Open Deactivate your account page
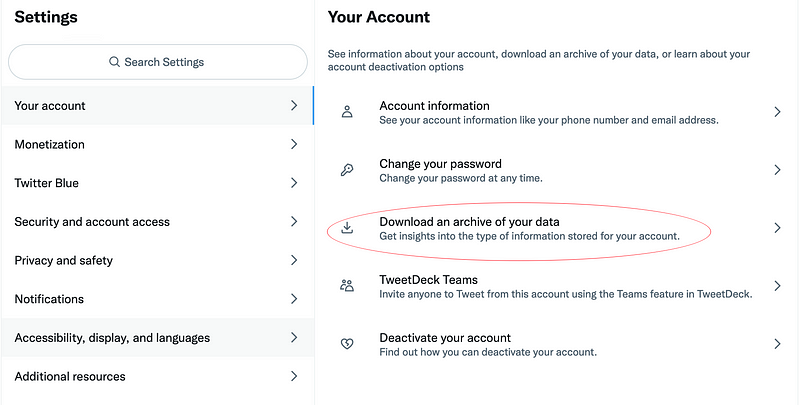The width and height of the screenshot is (800, 405). point(445,338)
